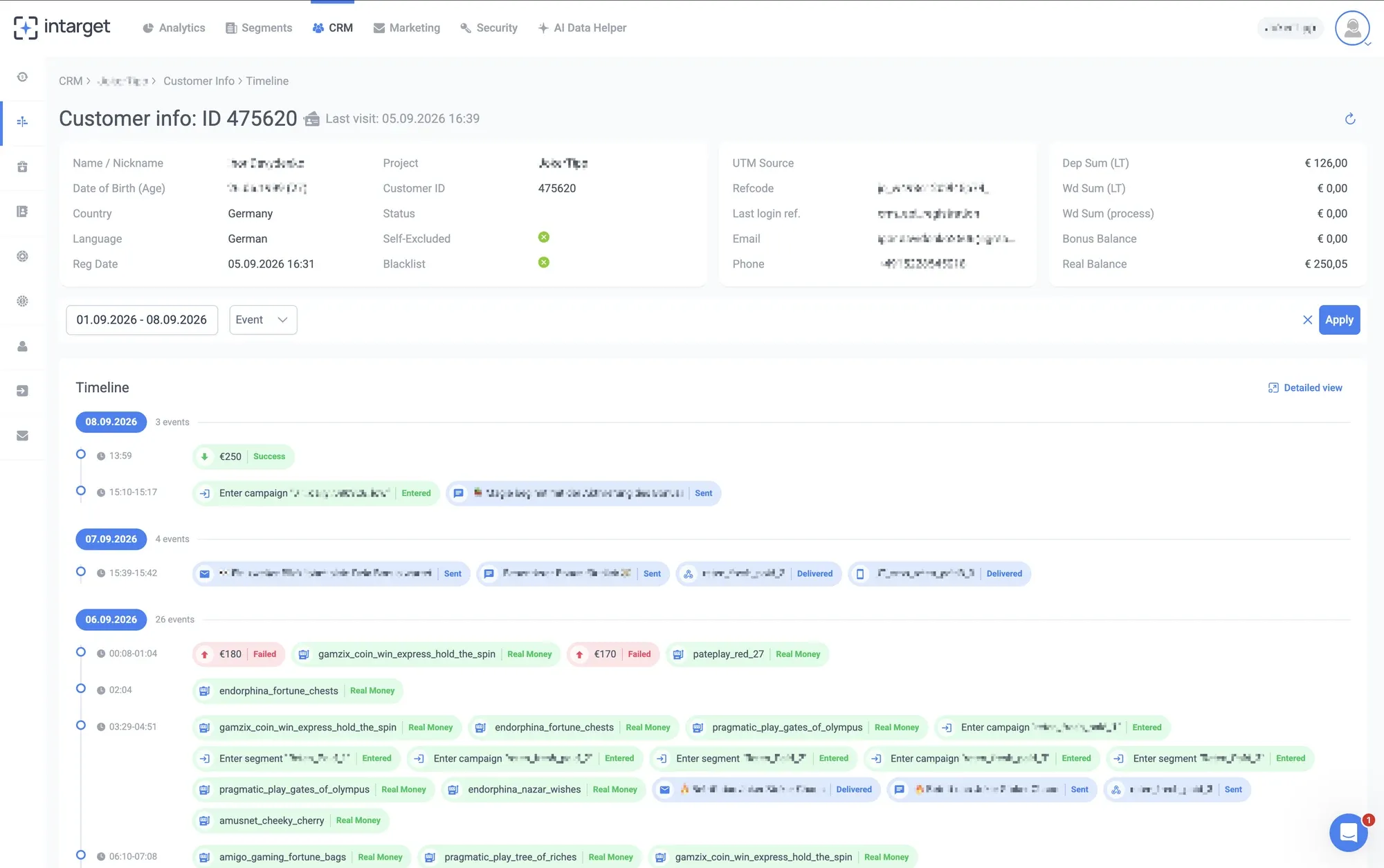Click the sidebar mail icon
Viewport: 1384px width, 868px height.
tap(22, 436)
